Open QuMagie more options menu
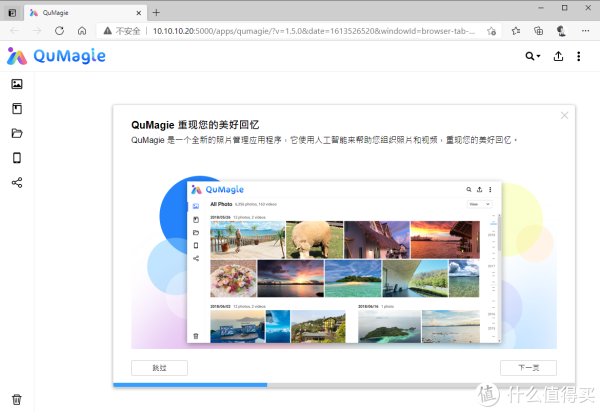600x412 pixels. tap(579, 56)
